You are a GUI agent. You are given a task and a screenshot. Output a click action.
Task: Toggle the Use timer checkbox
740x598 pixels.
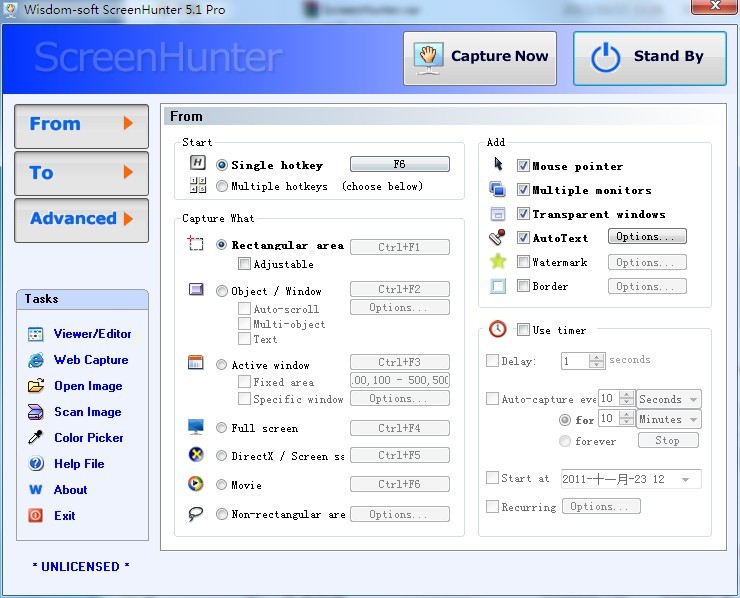(523, 330)
